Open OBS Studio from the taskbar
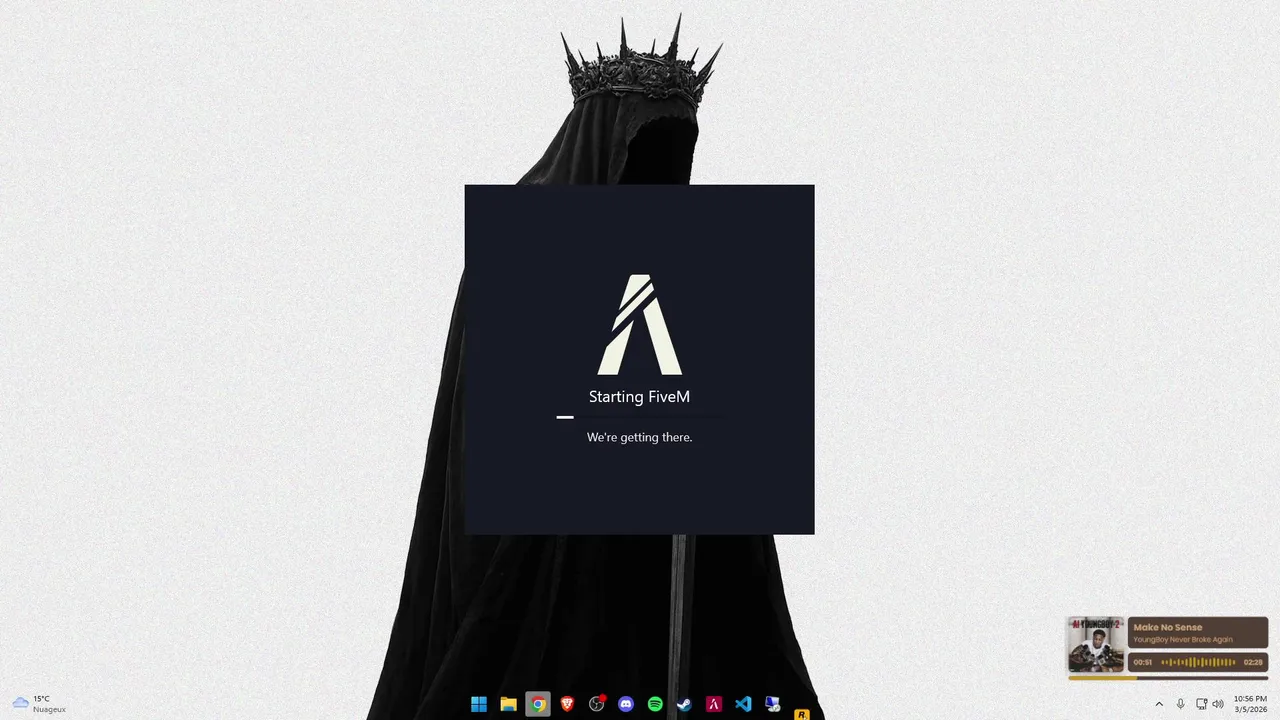Screen dimensions: 1280x720 597,704
